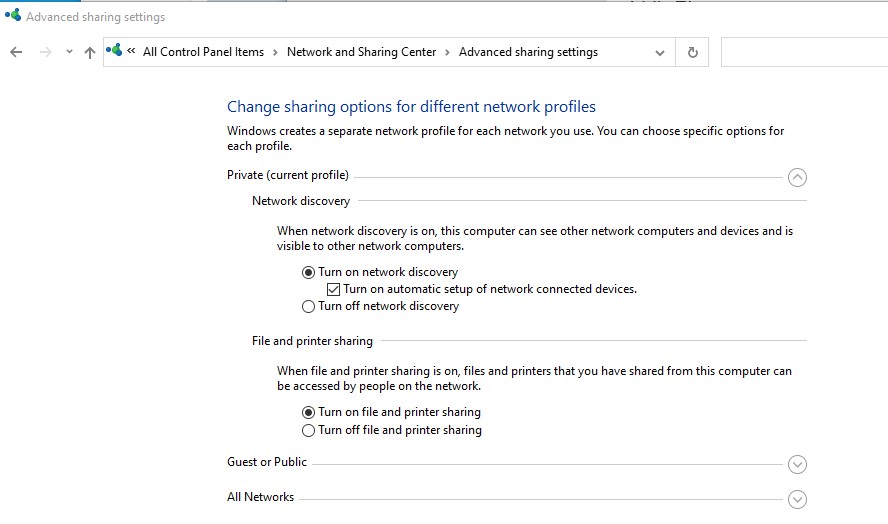Click the Forward navigation arrow
888x524 pixels.
(45, 53)
